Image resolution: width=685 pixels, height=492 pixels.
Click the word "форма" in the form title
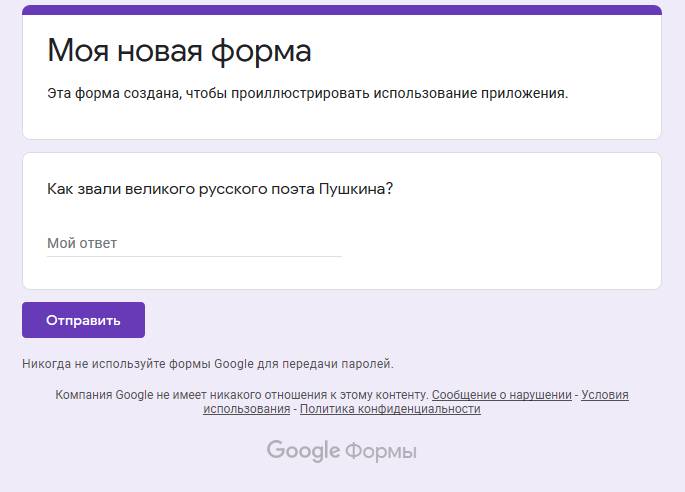[x=265, y=50]
